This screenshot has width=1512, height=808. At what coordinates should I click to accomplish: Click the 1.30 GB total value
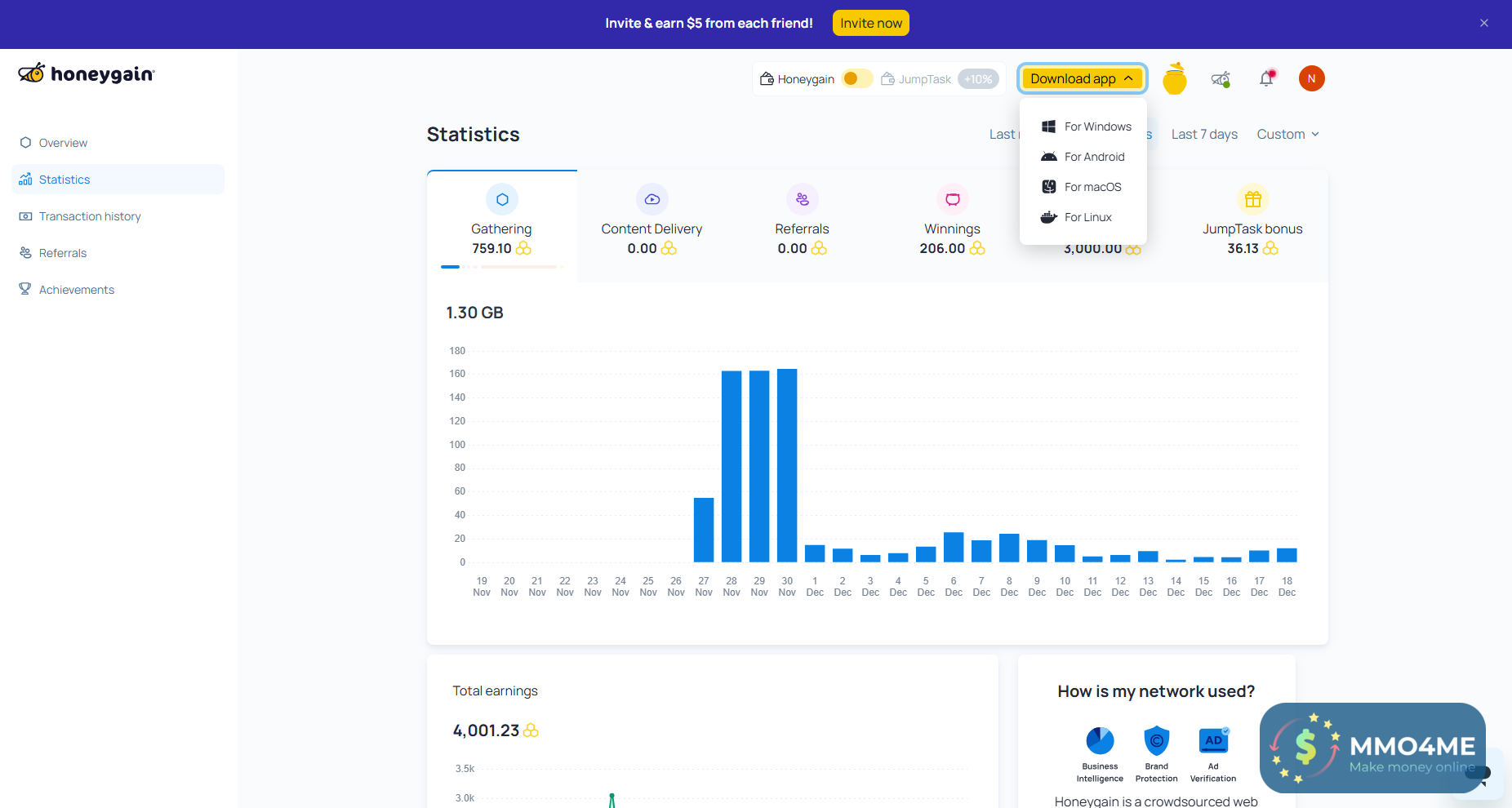click(474, 313)
